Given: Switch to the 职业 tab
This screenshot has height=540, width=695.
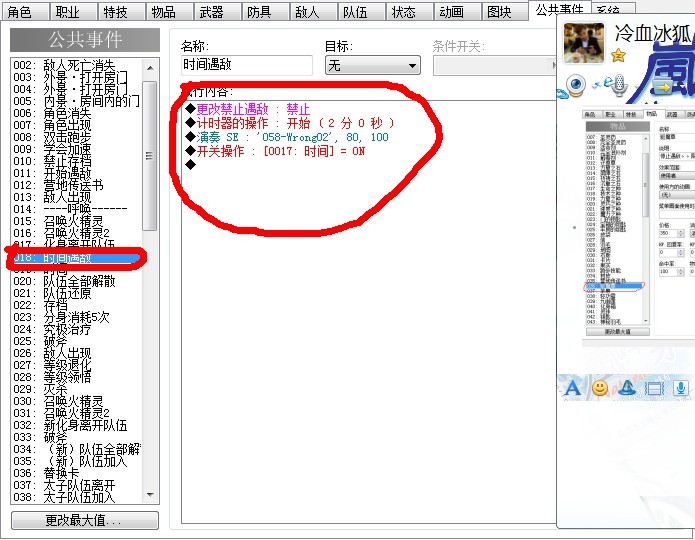Looking at the screenshot, I should click(x=74, y=12).
